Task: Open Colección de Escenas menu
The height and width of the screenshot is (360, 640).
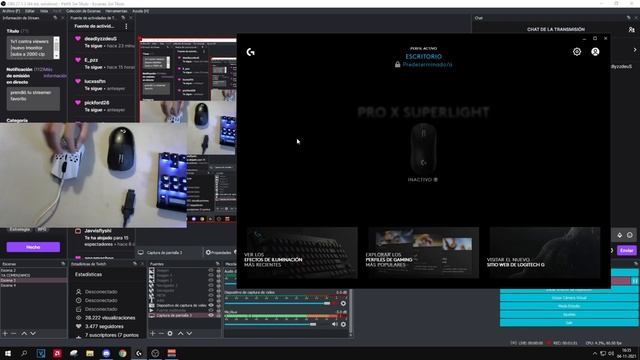Action: [83, 11]
